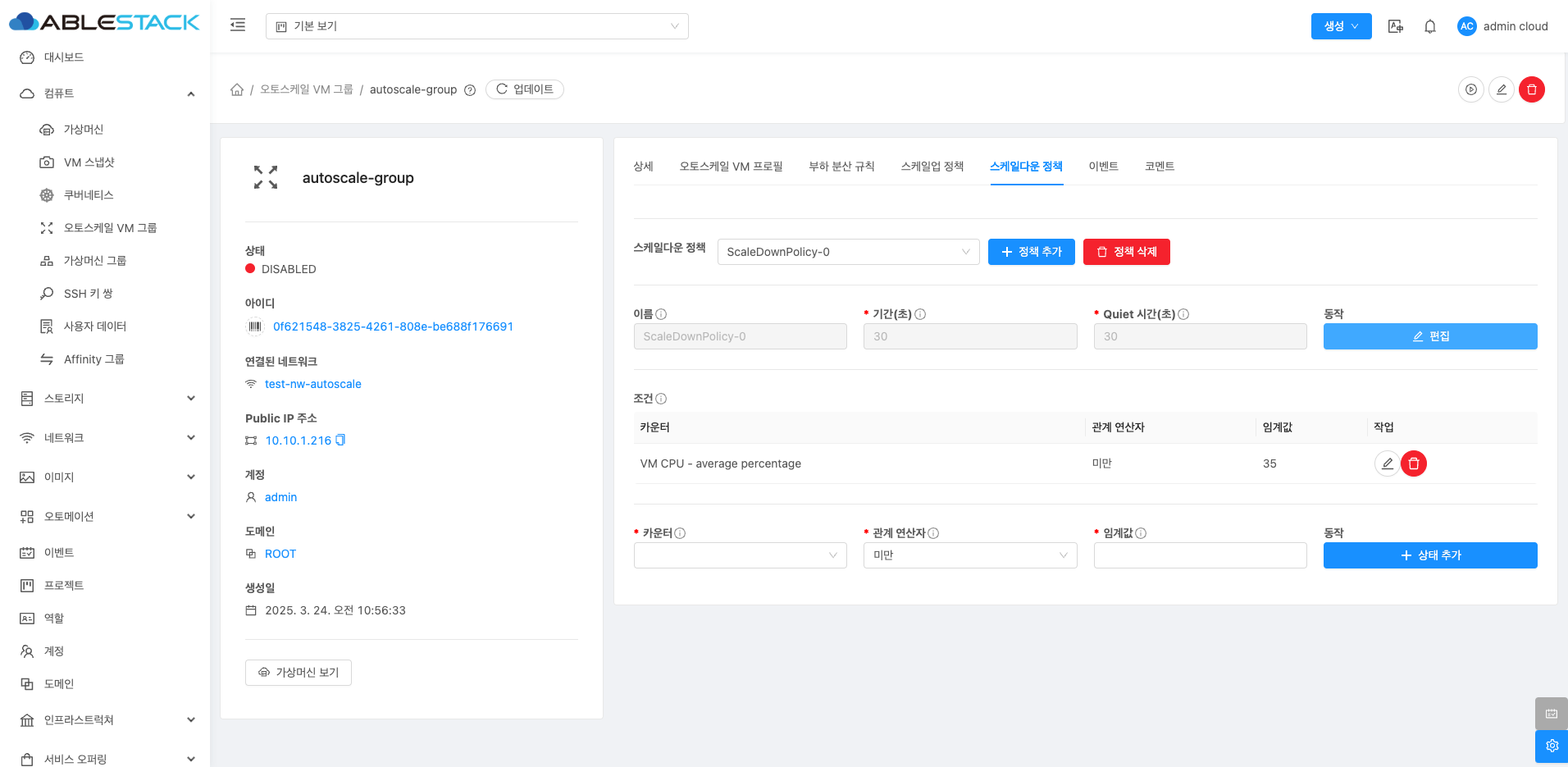Delete the VM CPU condition row
Image resolution: width=1568 pixels, height=767 pixels.
(x=1413, y=463)
